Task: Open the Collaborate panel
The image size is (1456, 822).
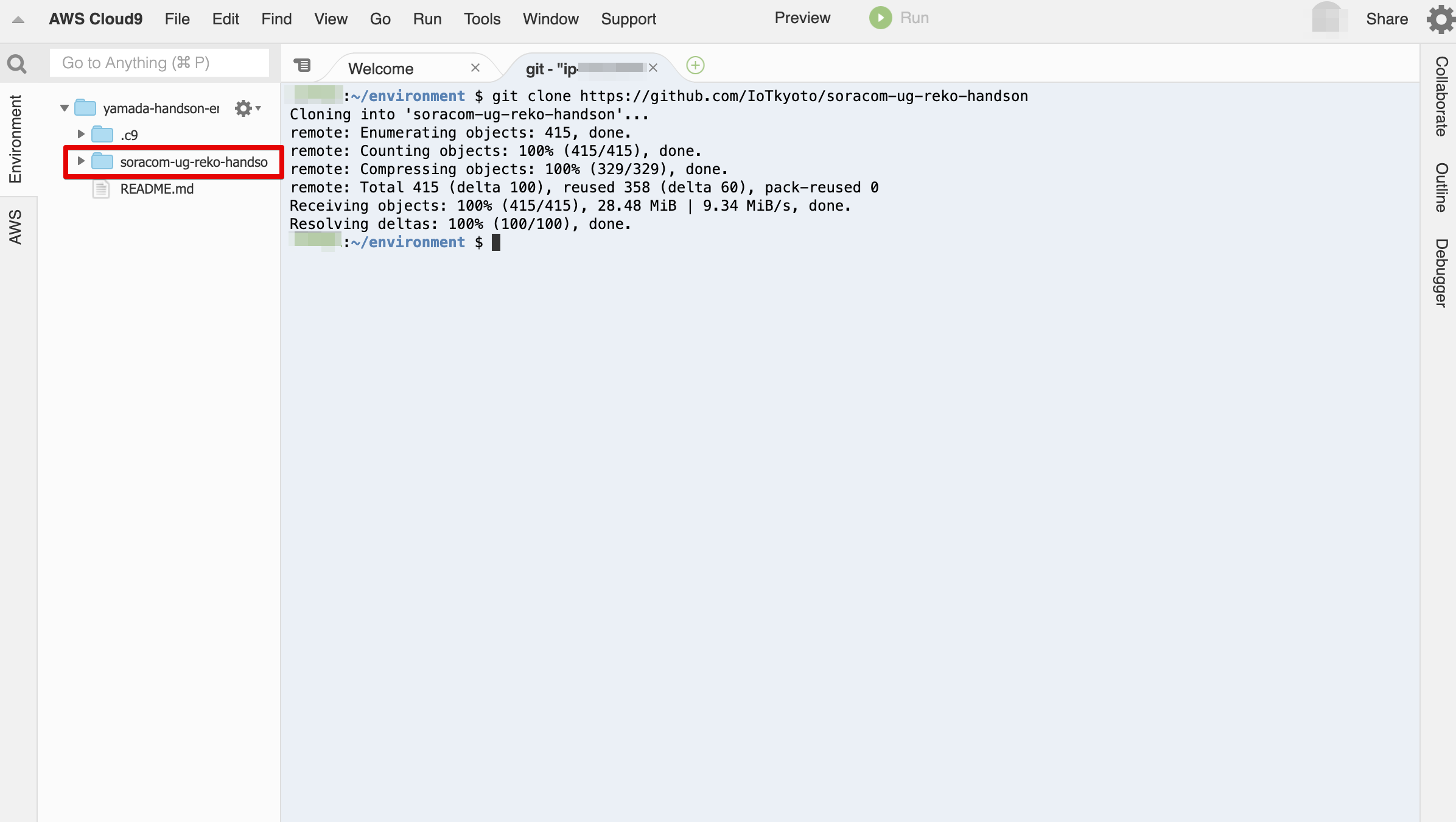Action: click(1441, 96)
